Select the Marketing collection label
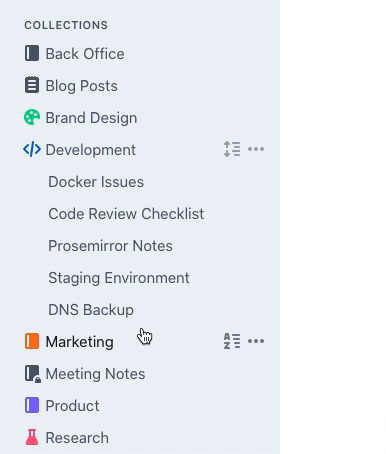Image resolution: width=386 pixels, height=454 pixels. [80, 342]
